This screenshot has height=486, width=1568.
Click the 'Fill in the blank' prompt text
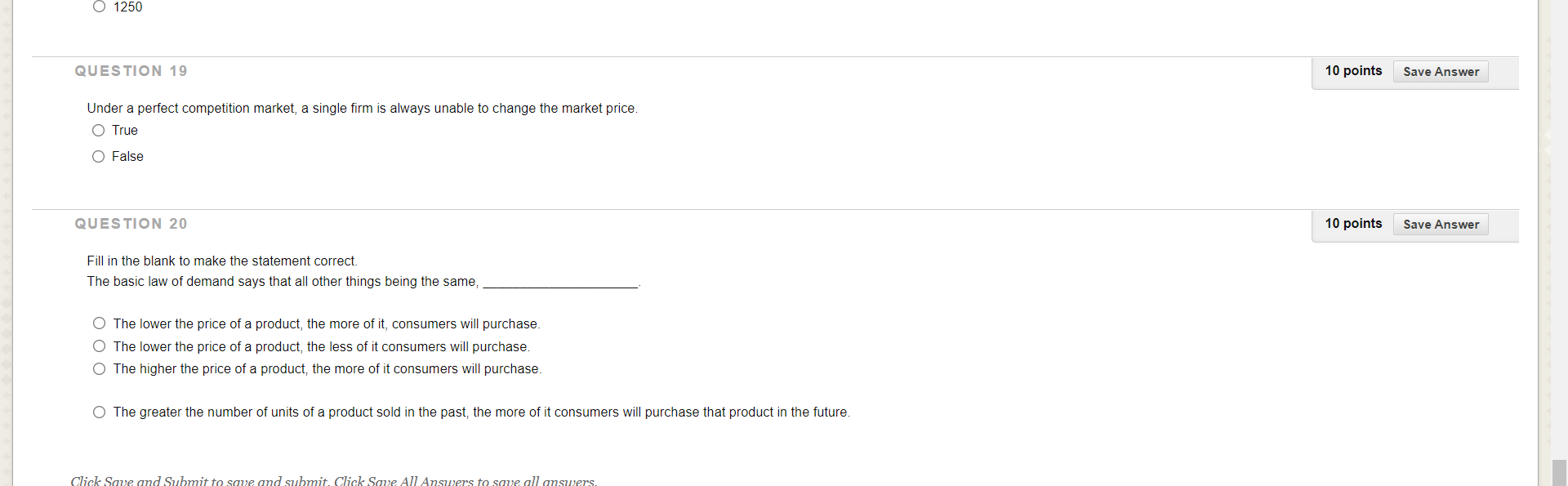pos(221,261)
